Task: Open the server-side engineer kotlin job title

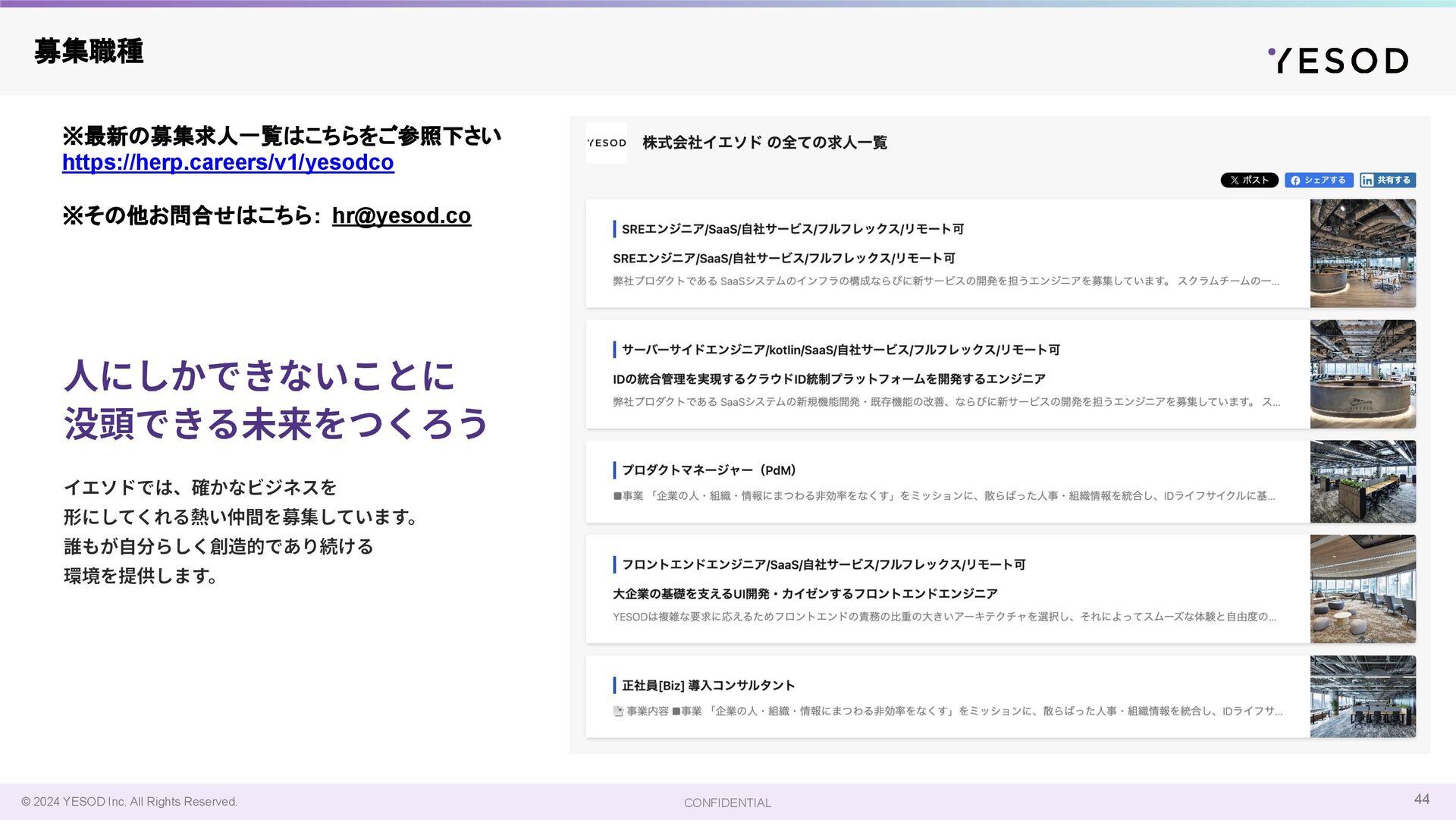Action: (x=840, y=350)
